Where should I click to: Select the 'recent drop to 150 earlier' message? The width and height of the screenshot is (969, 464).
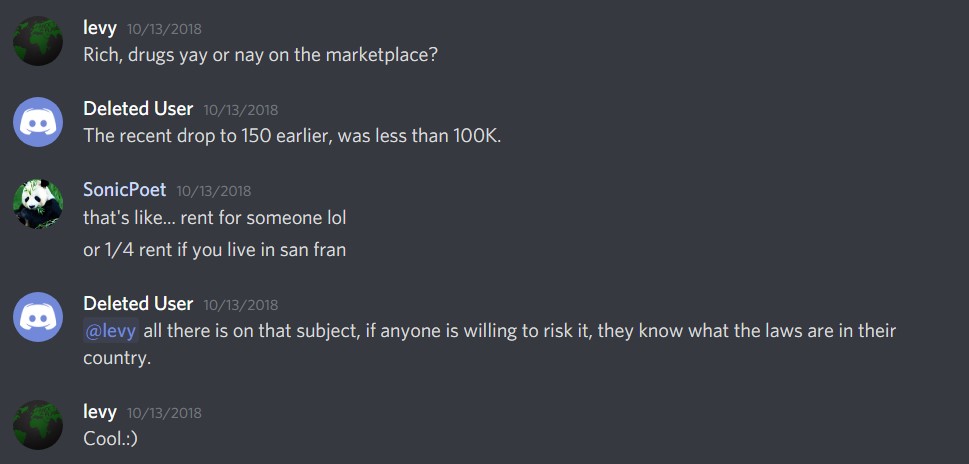(292, 136)
